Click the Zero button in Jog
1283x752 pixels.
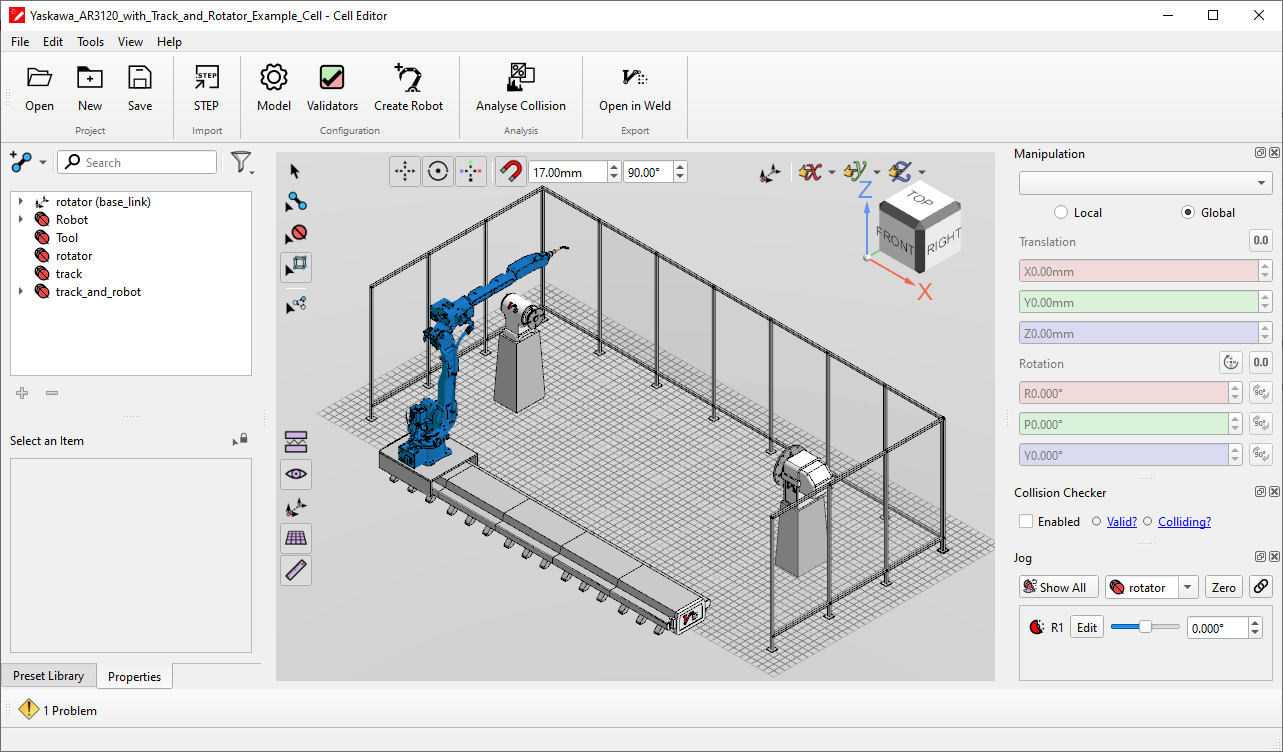1224,588
